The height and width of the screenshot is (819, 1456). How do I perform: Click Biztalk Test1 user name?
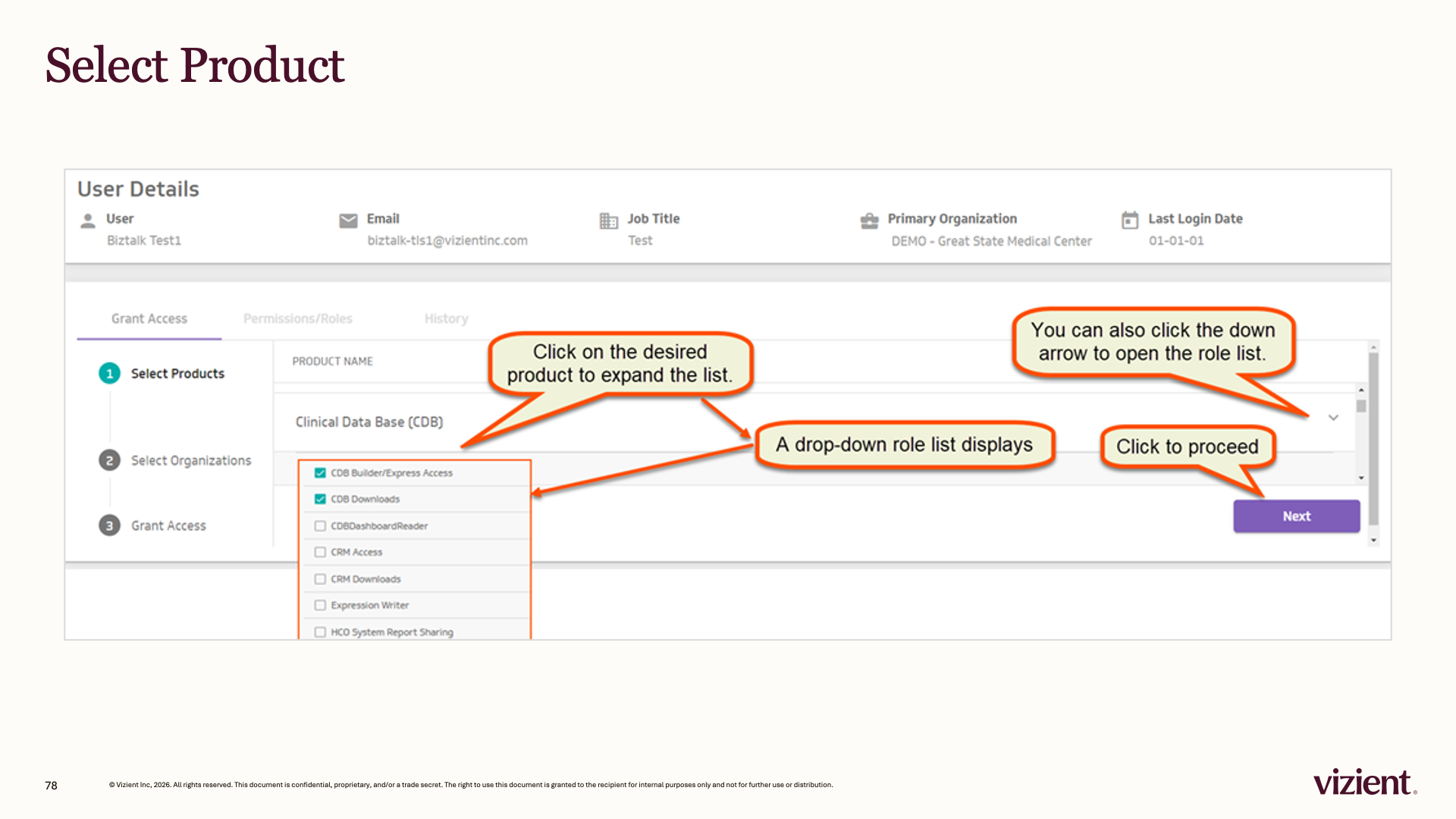[x=144, y=240]
